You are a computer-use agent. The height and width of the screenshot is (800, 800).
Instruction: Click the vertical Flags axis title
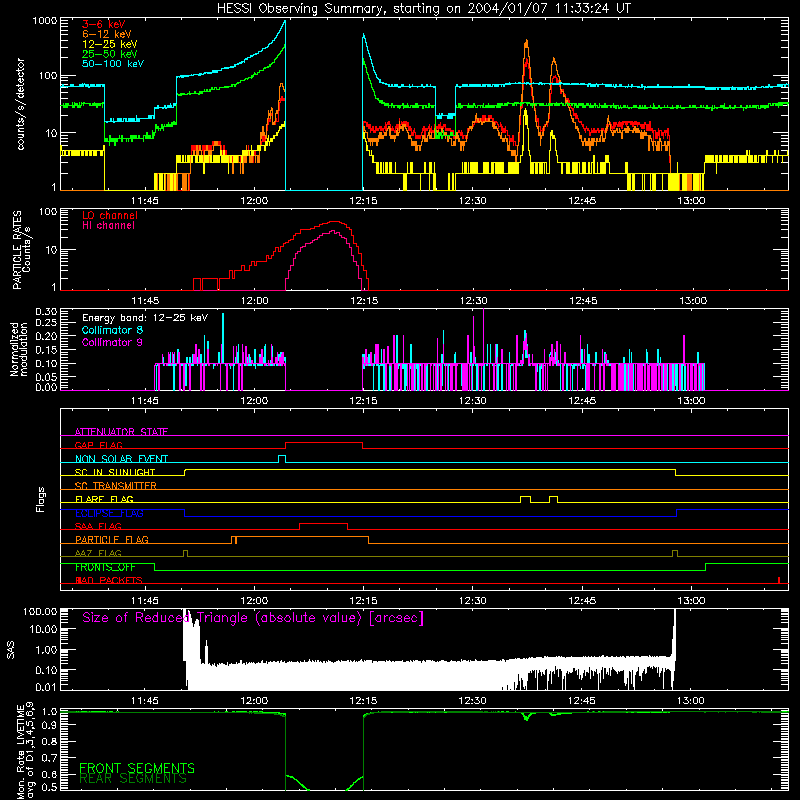point(41,500)
